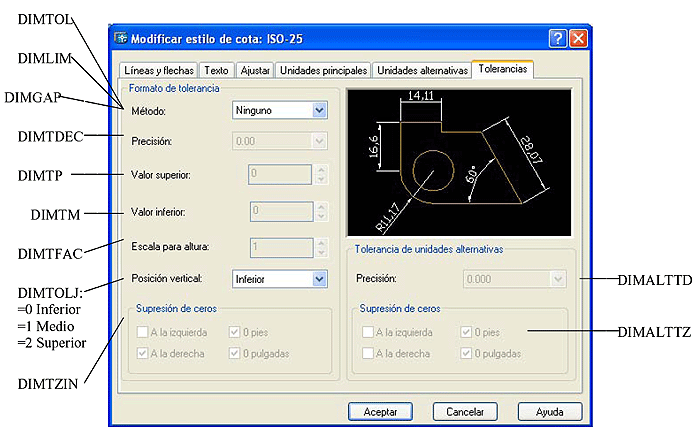Toggle left A la izquierda checkbox in Formato de tolerancia
Viewport: 700px width, 447px height.
142,332
